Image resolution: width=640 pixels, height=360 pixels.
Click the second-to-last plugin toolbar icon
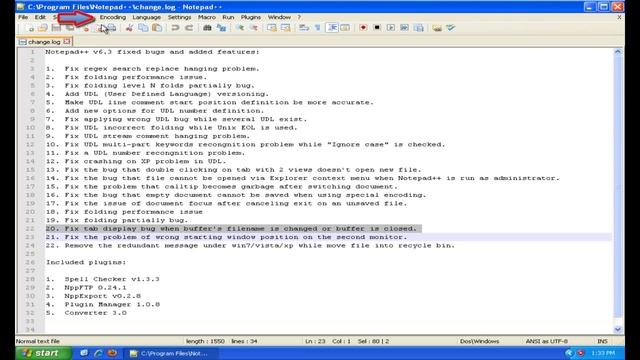(437, 28)
